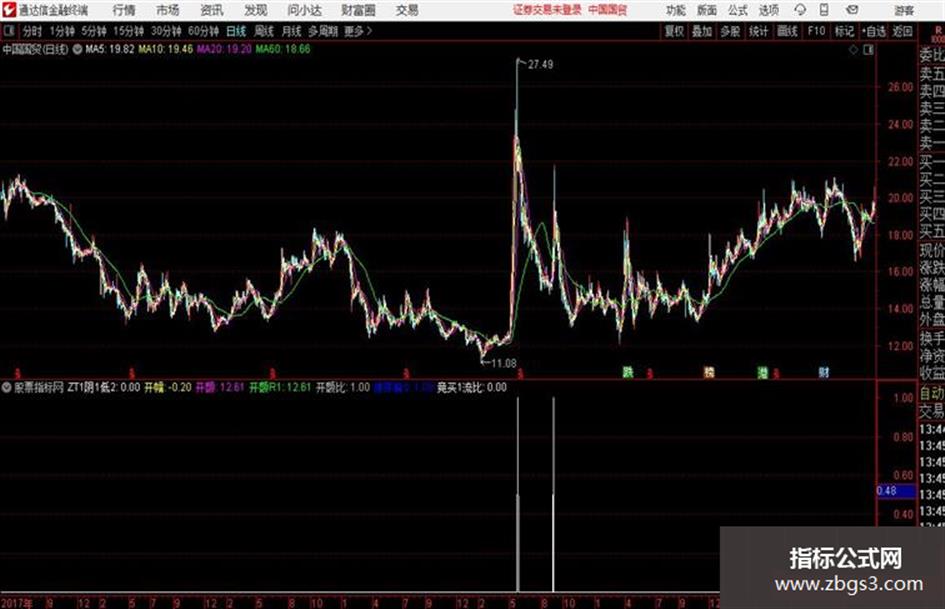Open the 公式 menu
945x609 pixels.
(738, 10)
